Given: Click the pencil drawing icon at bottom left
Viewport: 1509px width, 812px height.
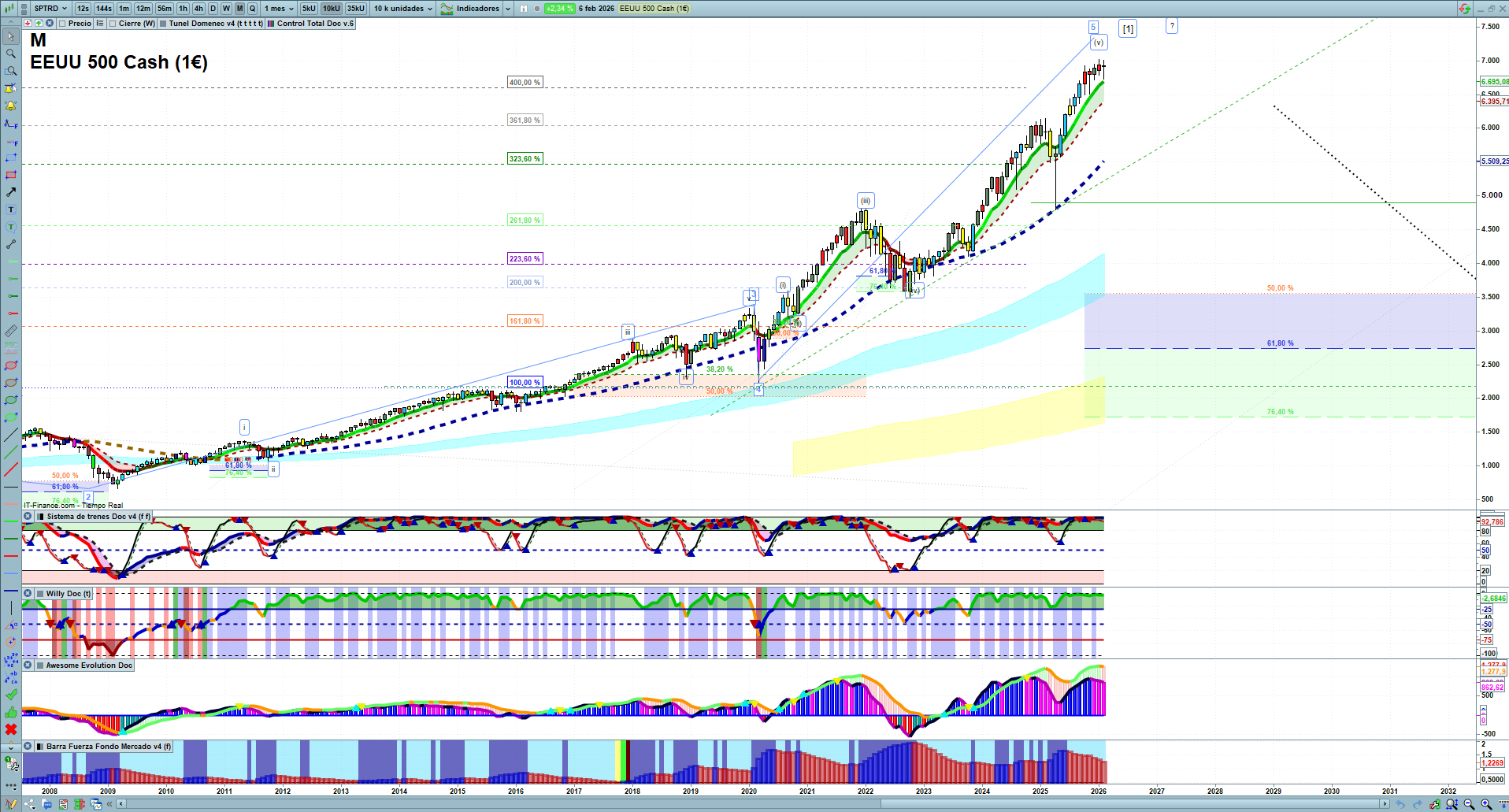Looking at the screenshot, I should tap(11, 804).
